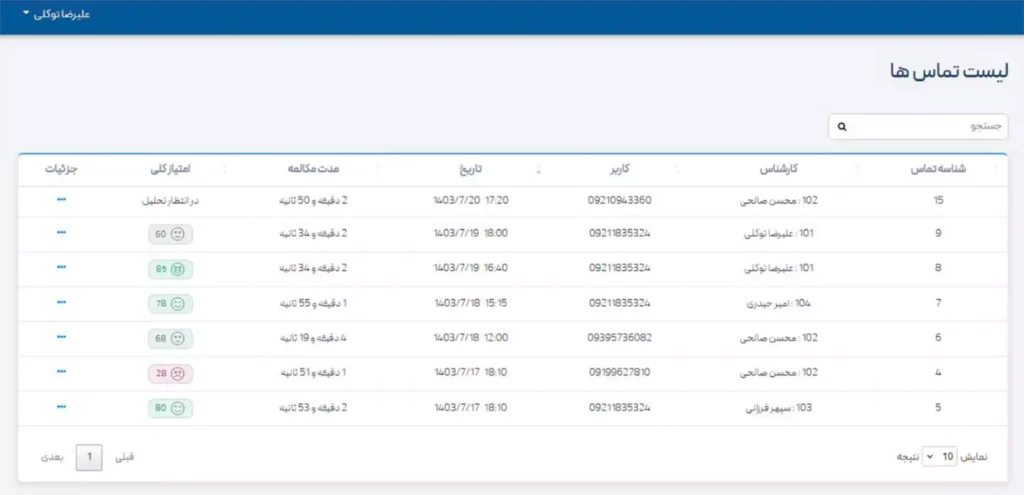Screen dimensions: 1024x495
Task: Sort by شناسه تماس column header
Action: pos(938,169)
